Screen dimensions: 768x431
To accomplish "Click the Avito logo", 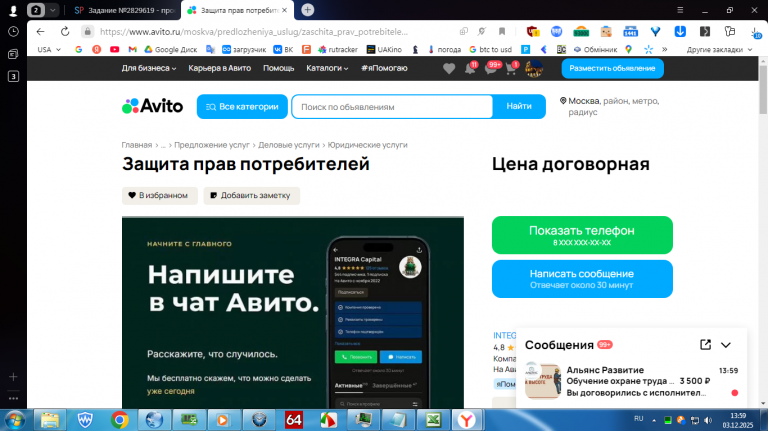I will [152, 106].
